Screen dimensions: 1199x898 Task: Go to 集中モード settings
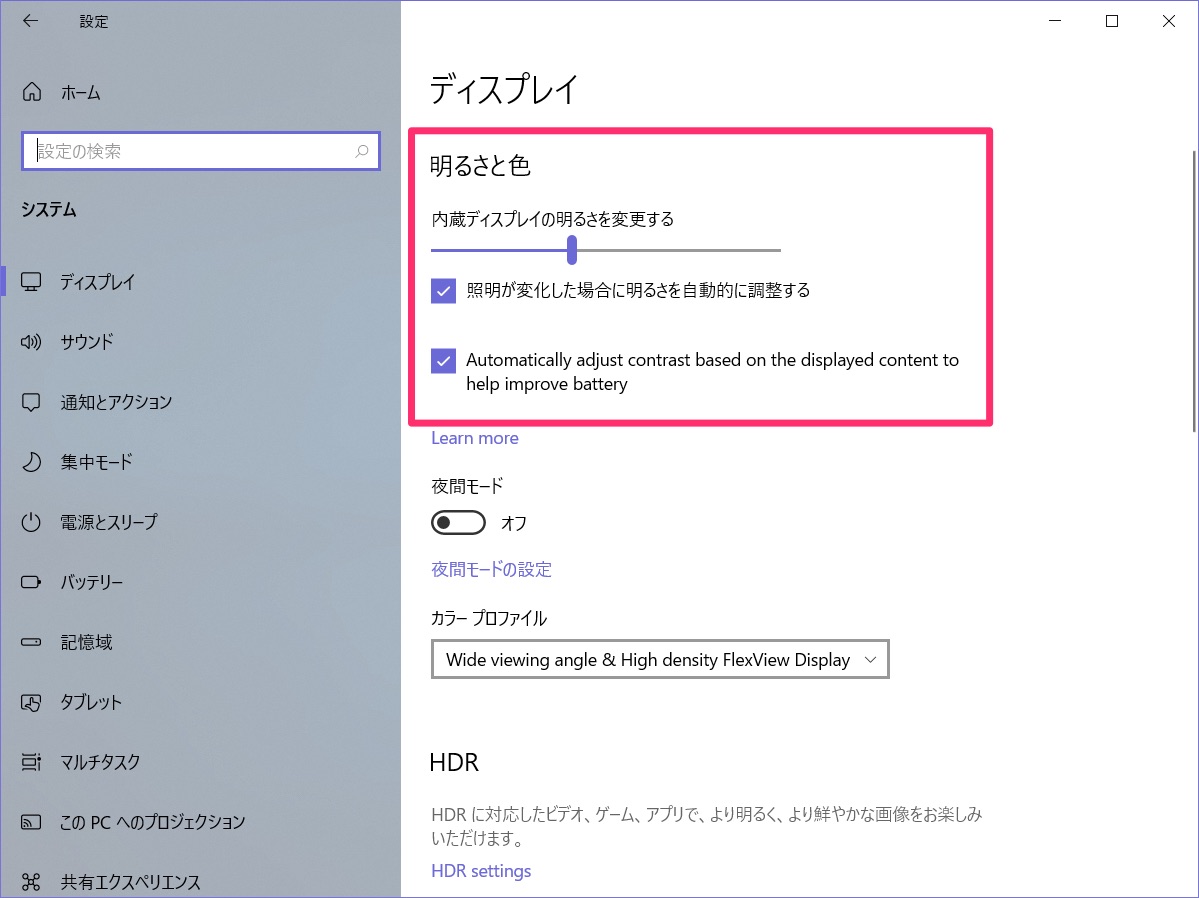(x=96, y=461)
